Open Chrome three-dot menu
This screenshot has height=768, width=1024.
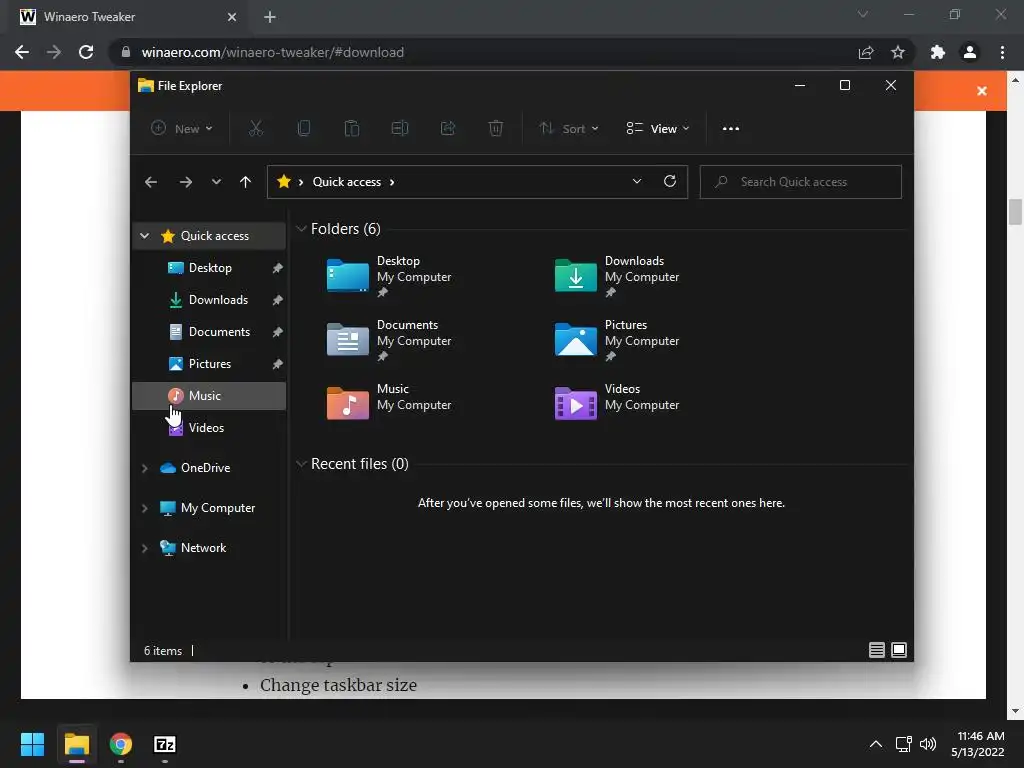click(x=1002, y=52)
